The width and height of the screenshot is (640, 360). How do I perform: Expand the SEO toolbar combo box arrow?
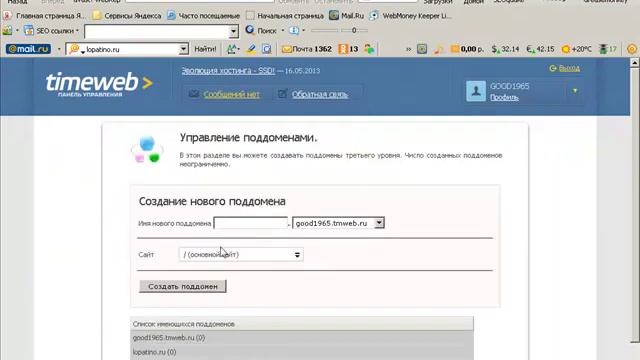pos(233,31)
